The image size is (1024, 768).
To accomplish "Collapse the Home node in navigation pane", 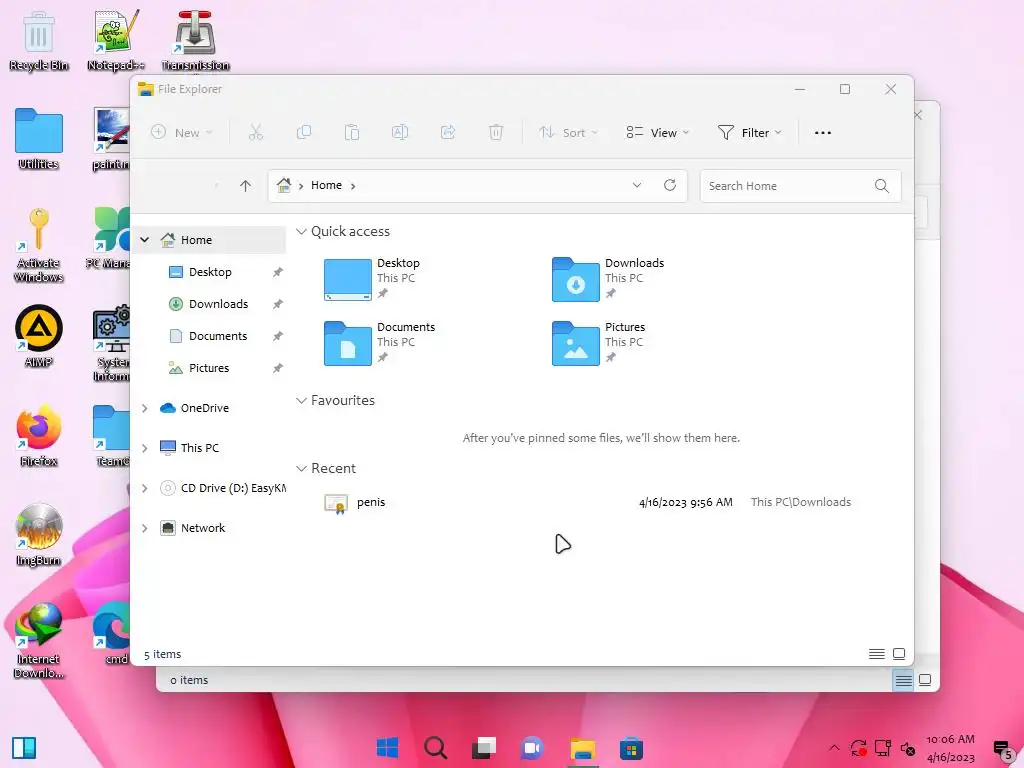I will click(144, 240).
